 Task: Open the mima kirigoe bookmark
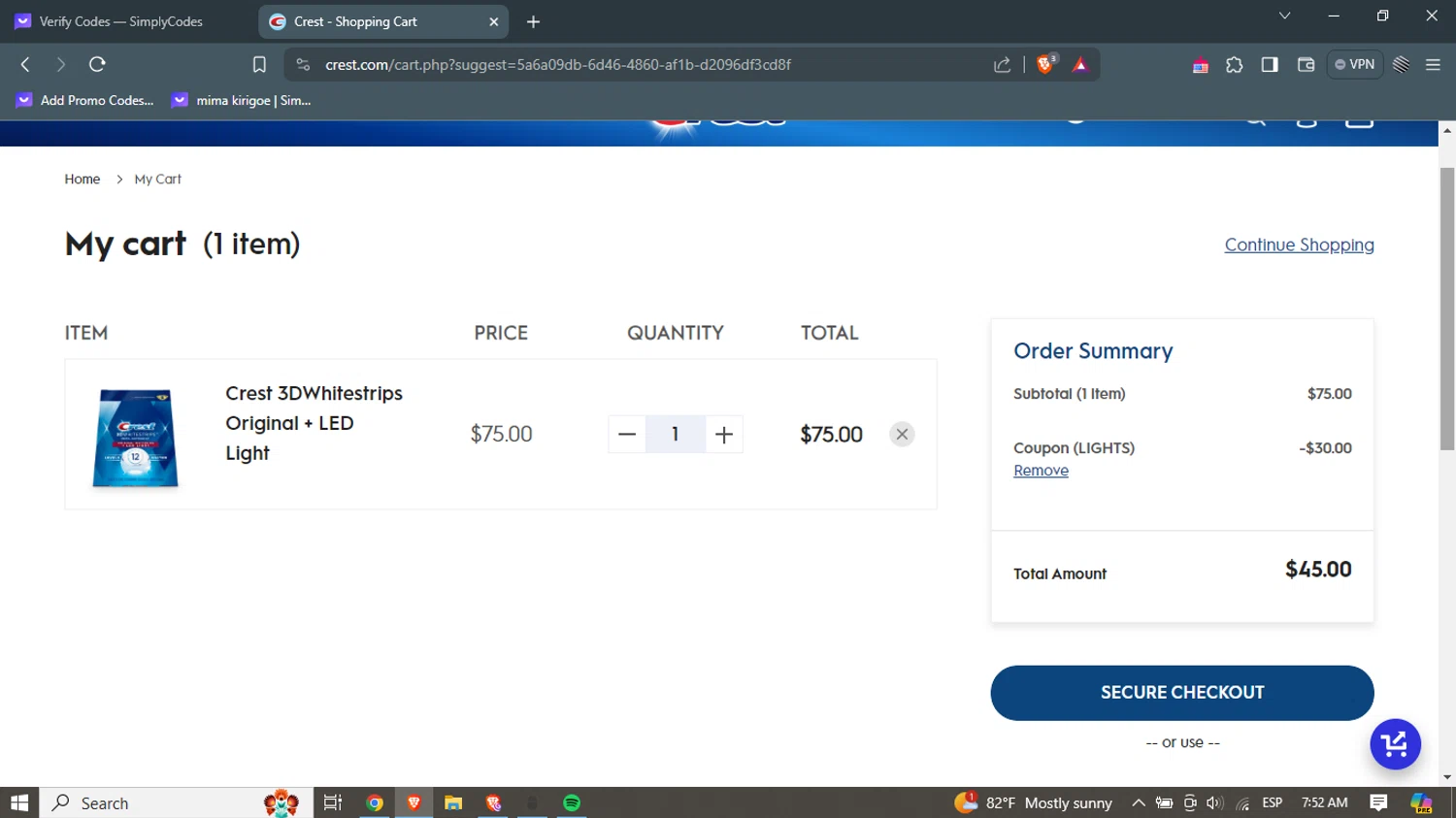coord(241,100)
